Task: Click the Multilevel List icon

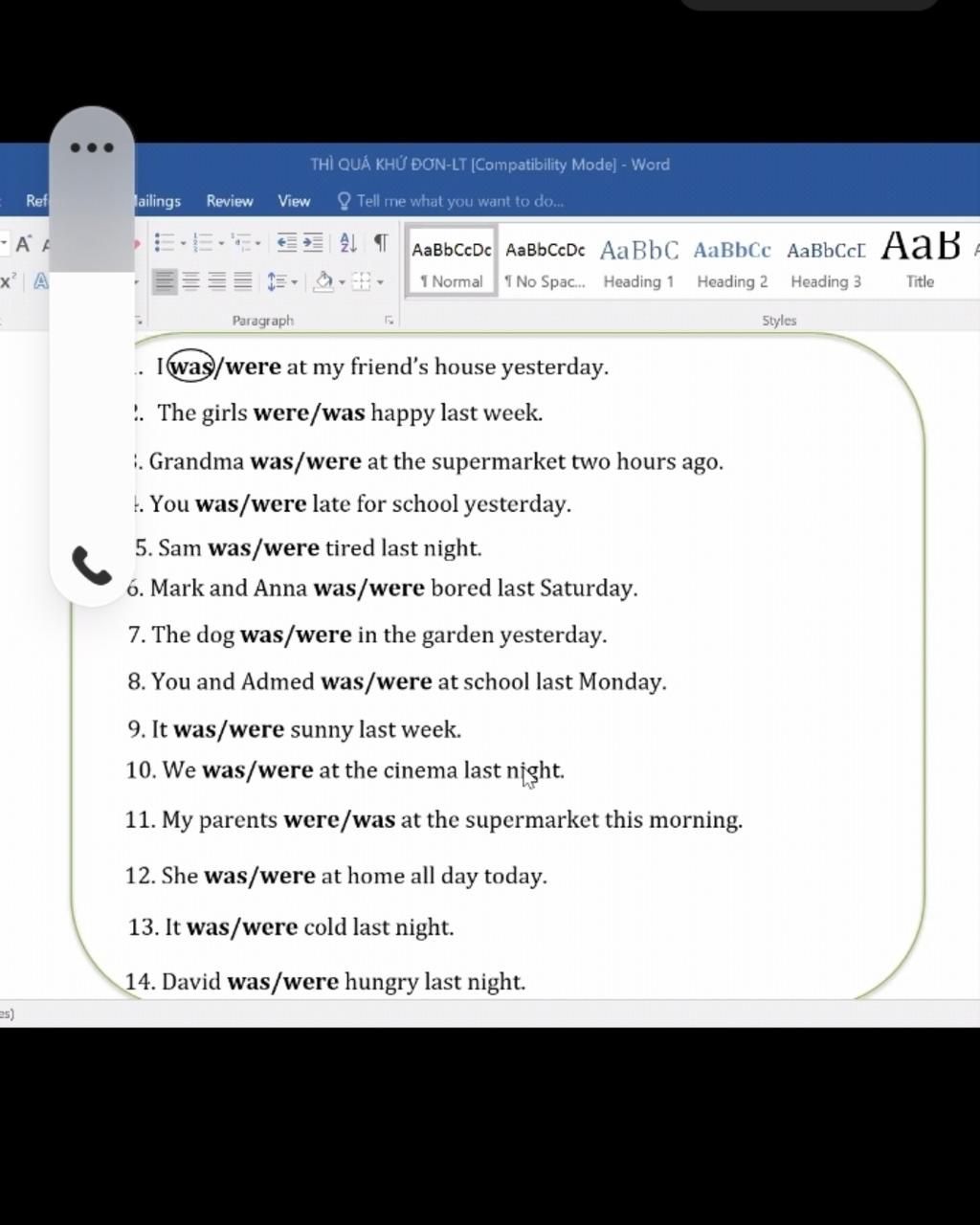Action: pyautogui.click(x=240, y=242)
